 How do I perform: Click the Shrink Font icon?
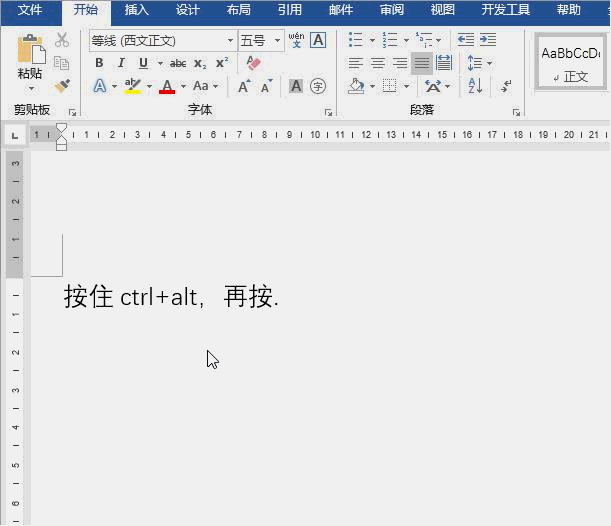pos(267,86)
